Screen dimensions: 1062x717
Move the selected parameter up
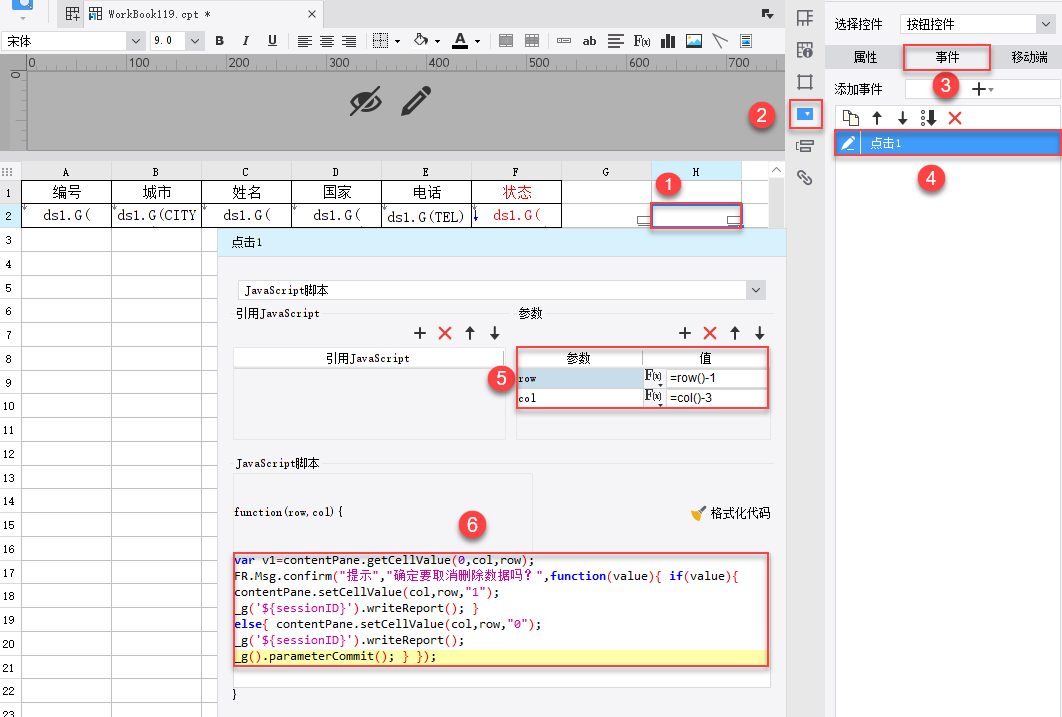click(x=735, y=333)
